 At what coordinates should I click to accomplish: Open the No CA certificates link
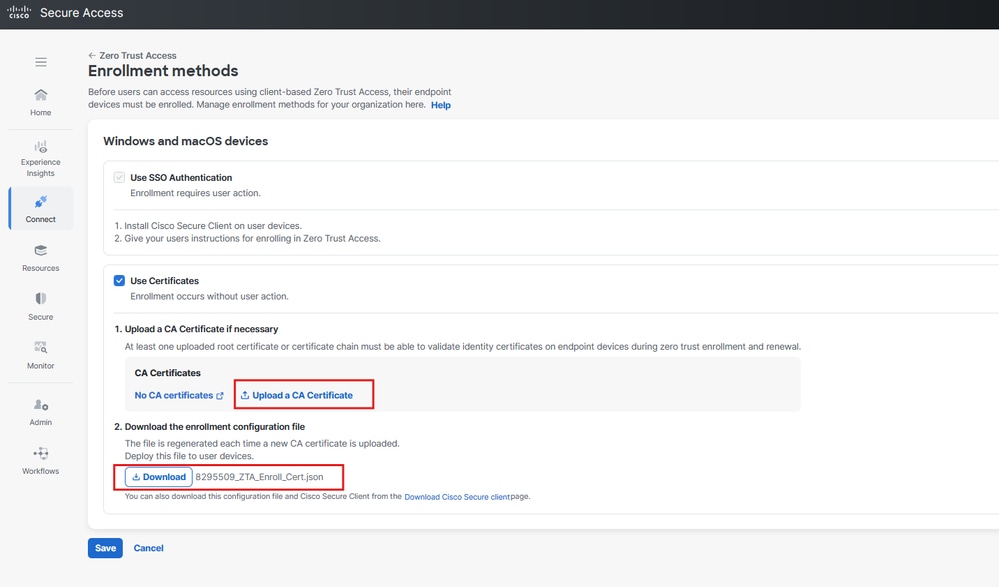point(179,396)
